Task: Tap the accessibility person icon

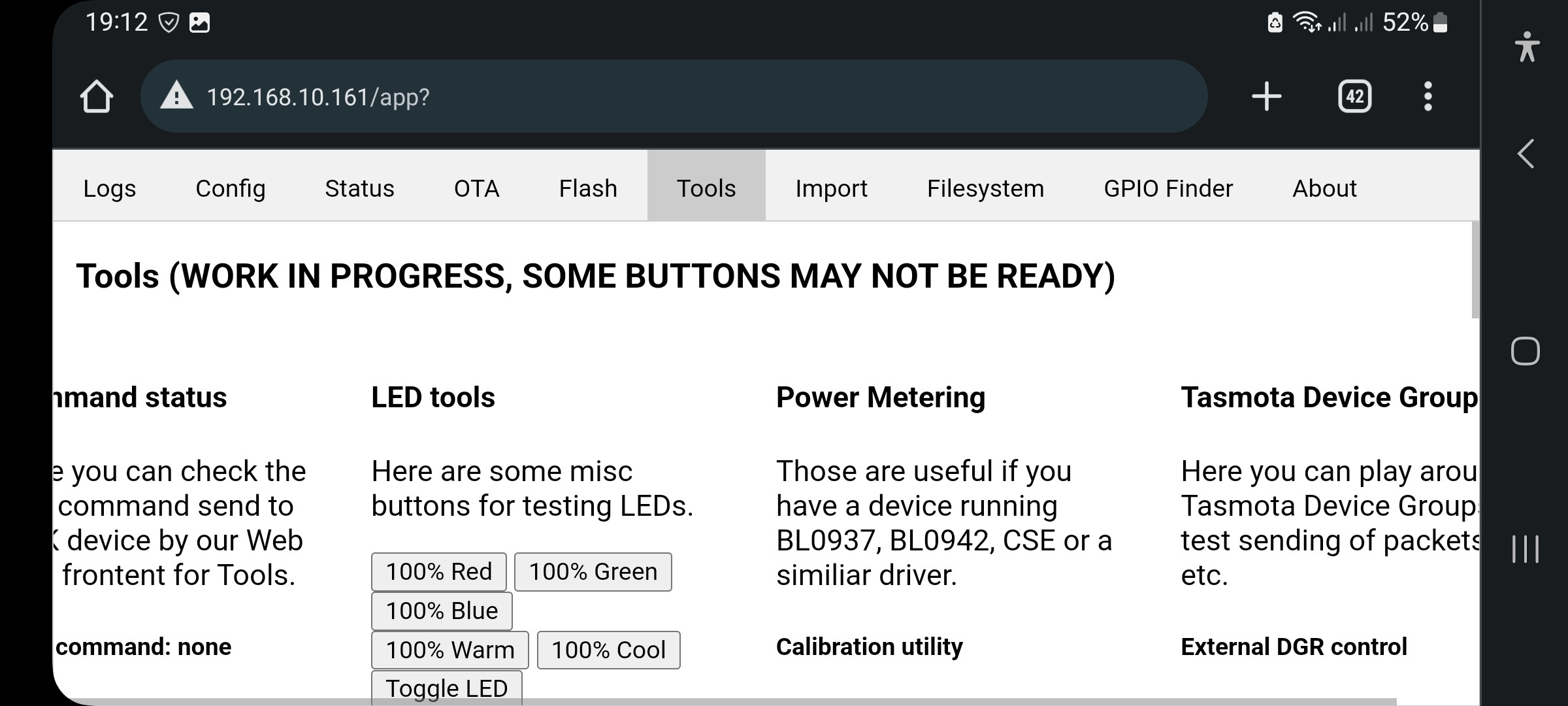Action: click(1526, 47)
